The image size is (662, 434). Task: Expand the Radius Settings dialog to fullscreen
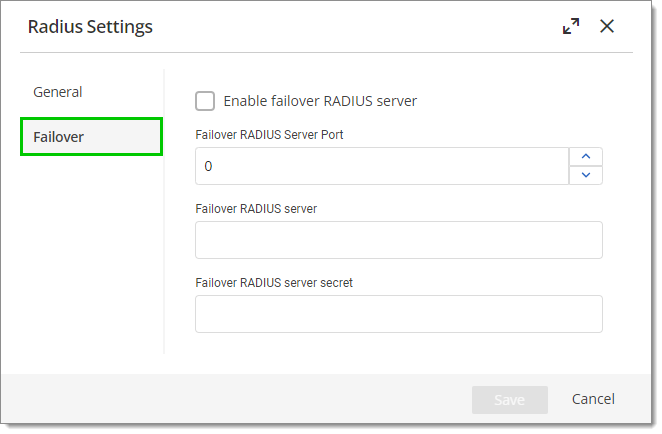pos(571,26)
